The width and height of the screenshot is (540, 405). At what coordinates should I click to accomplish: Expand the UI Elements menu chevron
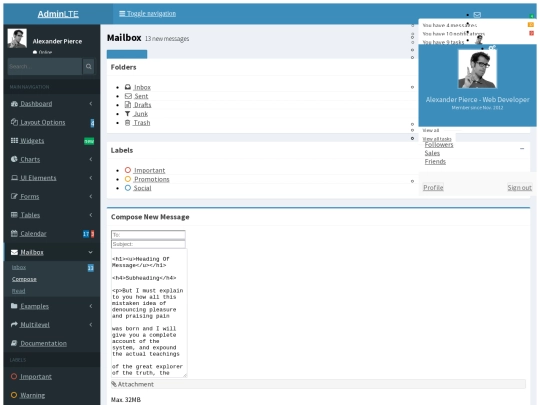pyautogui.click(x=91, y=178)
